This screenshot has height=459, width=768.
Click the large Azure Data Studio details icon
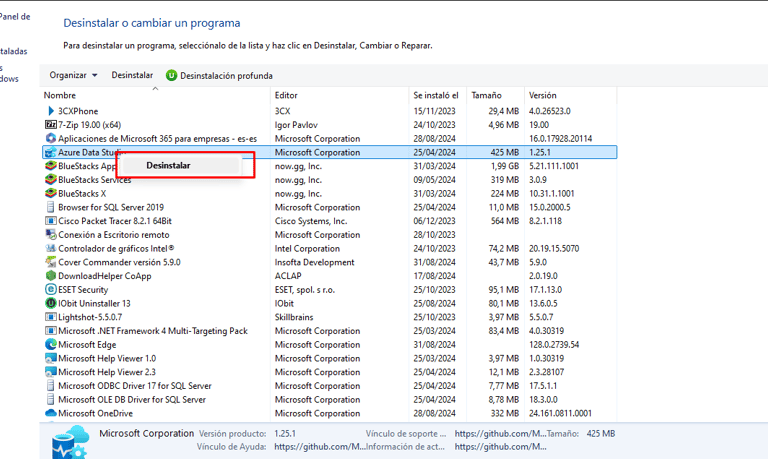pyautogui.click(x=71, y=442)
